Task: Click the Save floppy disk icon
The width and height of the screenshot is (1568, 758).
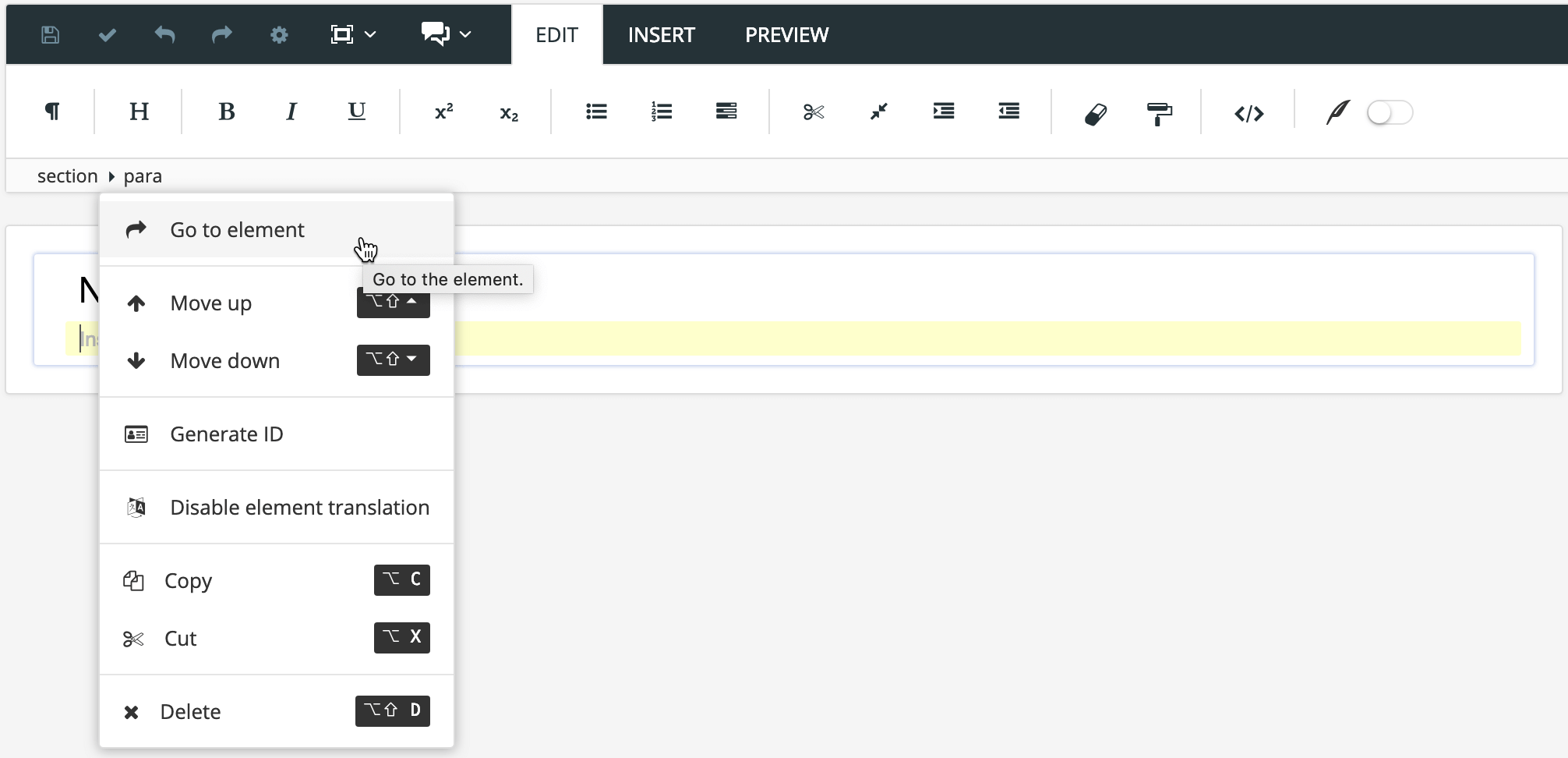Action: [x=51, y=35]
